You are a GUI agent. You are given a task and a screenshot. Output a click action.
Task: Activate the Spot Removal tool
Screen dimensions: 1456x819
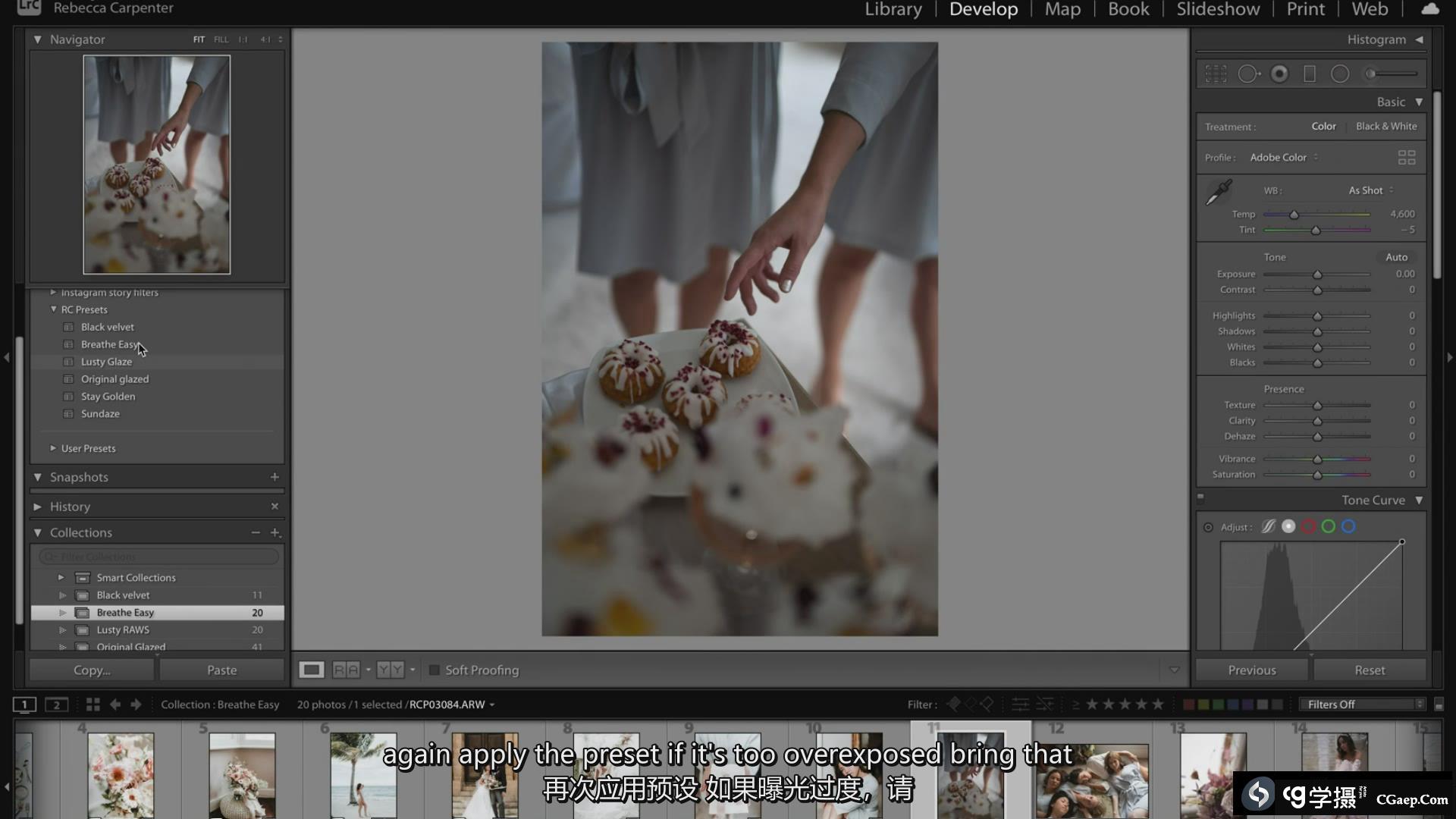[1248, 74]
